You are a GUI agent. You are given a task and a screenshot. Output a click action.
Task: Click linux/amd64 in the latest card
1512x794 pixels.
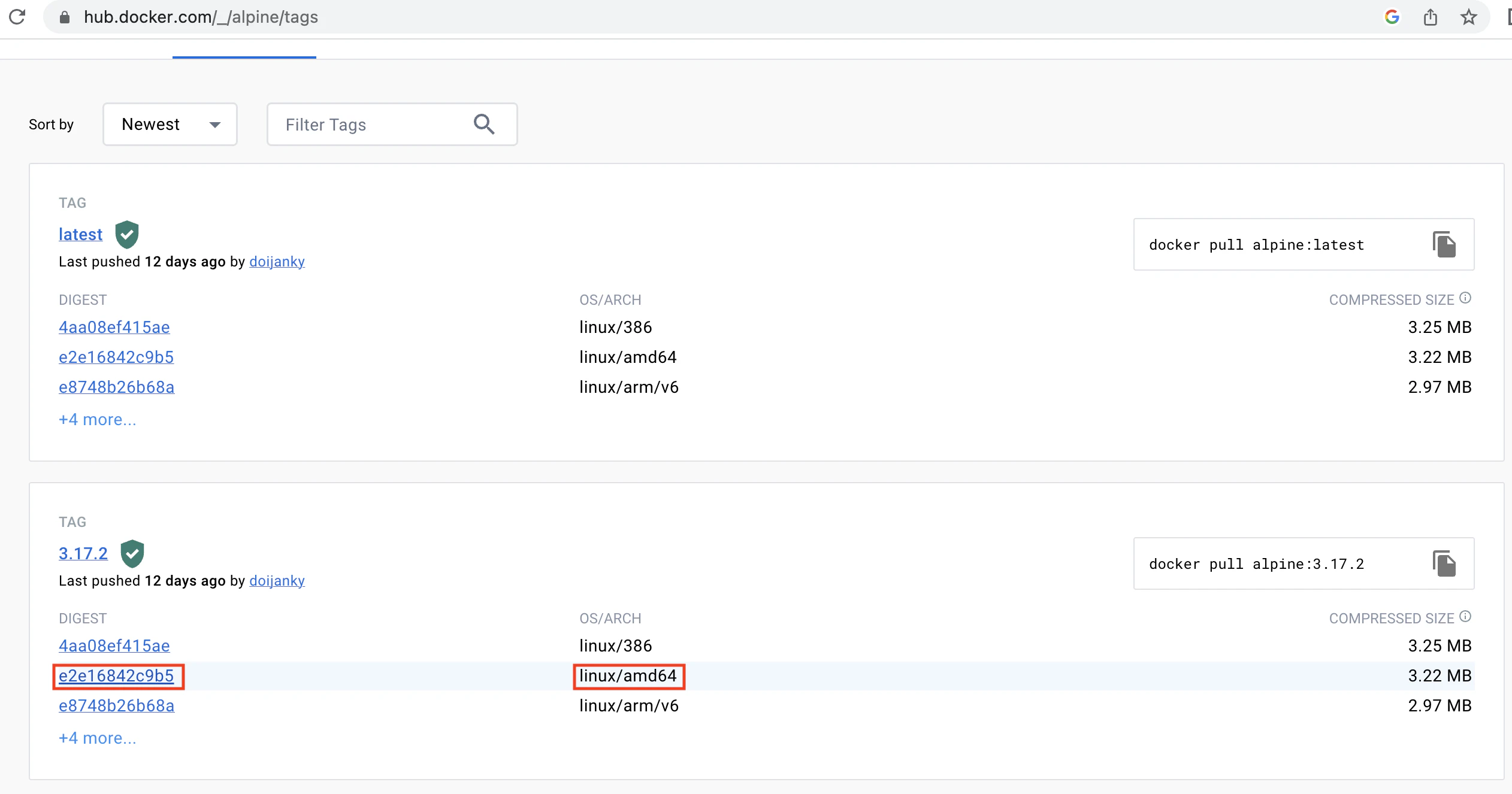pos(628,357)
